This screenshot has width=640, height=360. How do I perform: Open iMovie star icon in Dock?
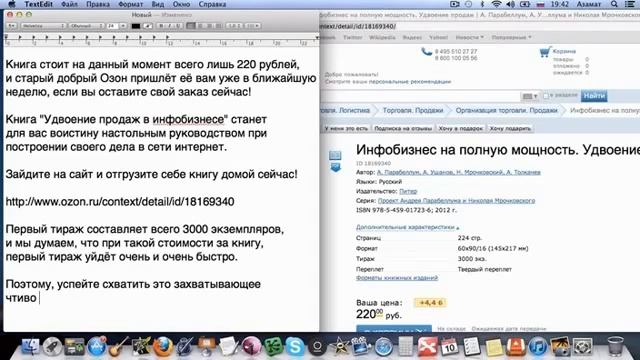339,347
